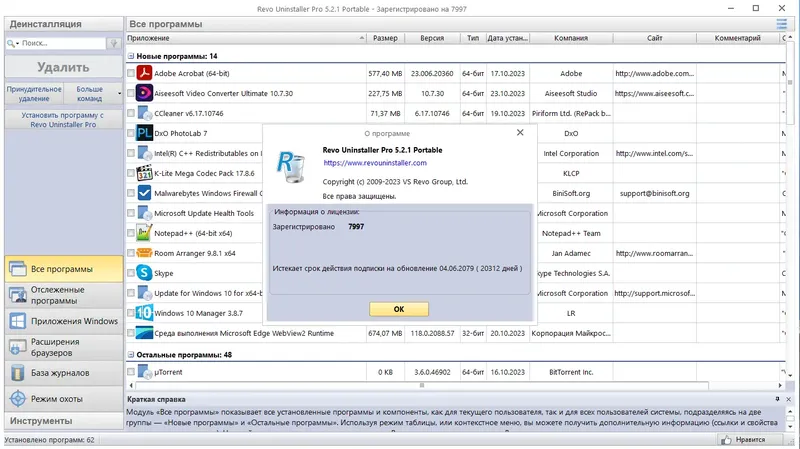The height and width of the screenshot is (449, 800).
Task: Check the Adobe Acrobat checkbox
Action: click(x=131, y=73)
